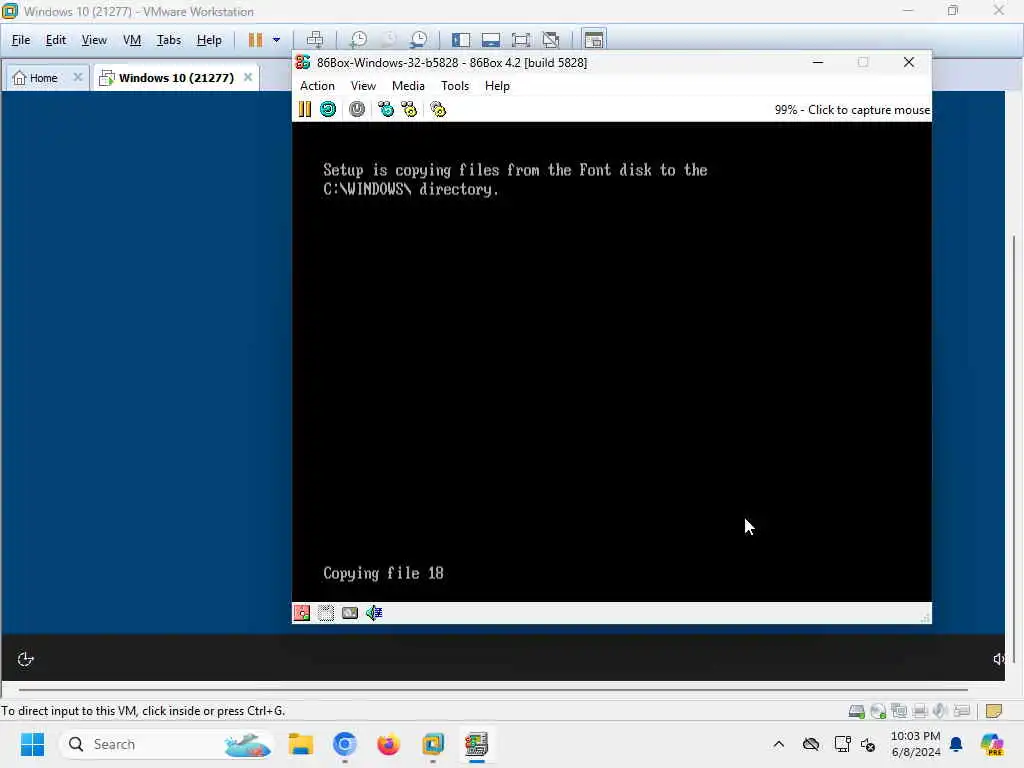This screenshot has width=1024, height=768.
Task: Open 86Box taskbar icon
Action: [476, 744]
